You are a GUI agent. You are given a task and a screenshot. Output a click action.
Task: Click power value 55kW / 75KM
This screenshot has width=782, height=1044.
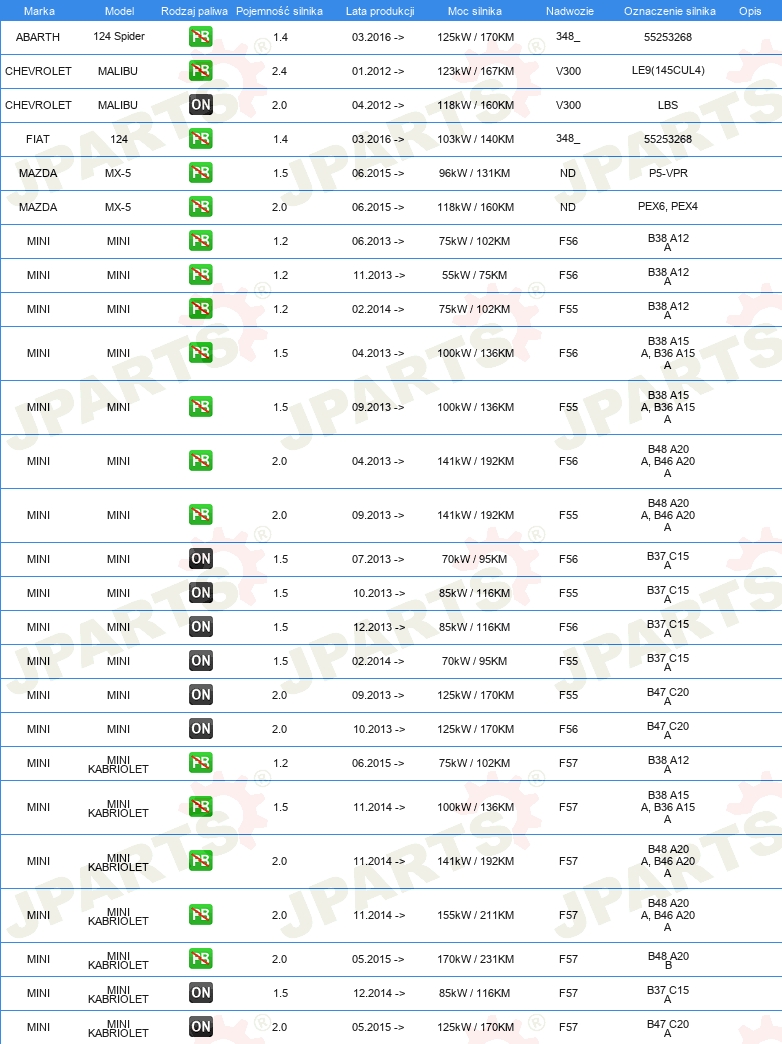click(474, 274)
